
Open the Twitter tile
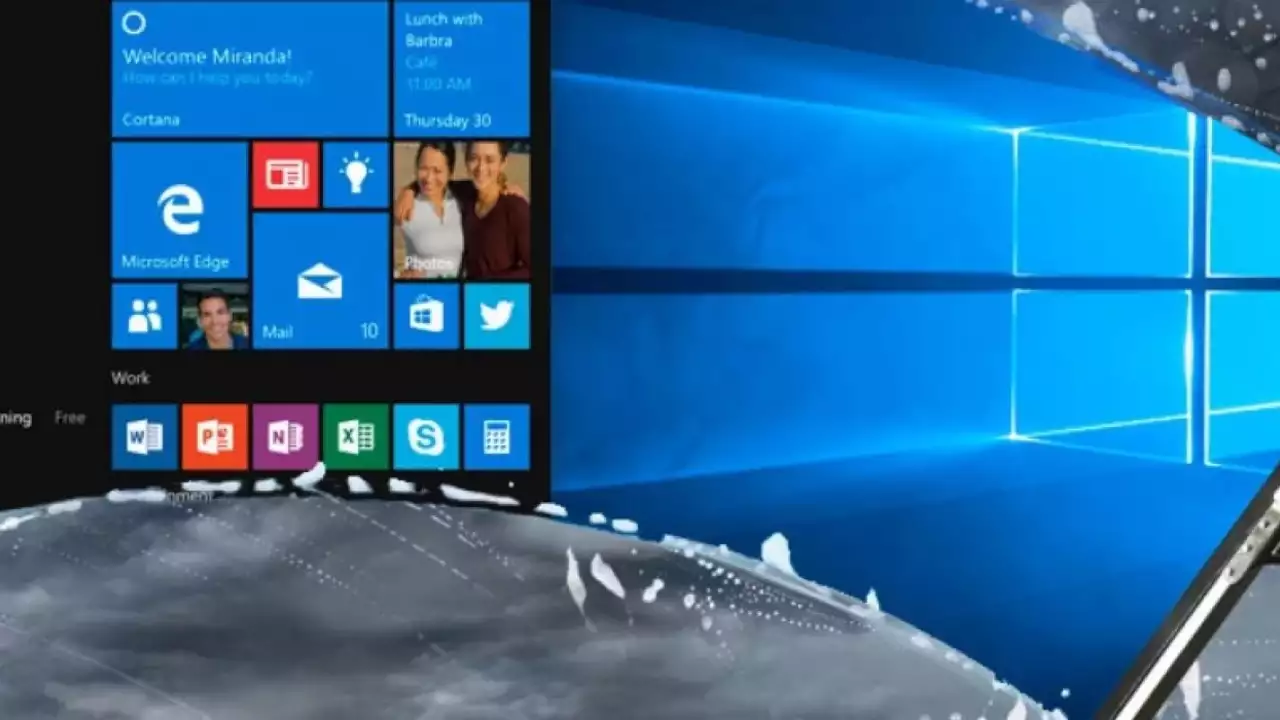point(497,316)
